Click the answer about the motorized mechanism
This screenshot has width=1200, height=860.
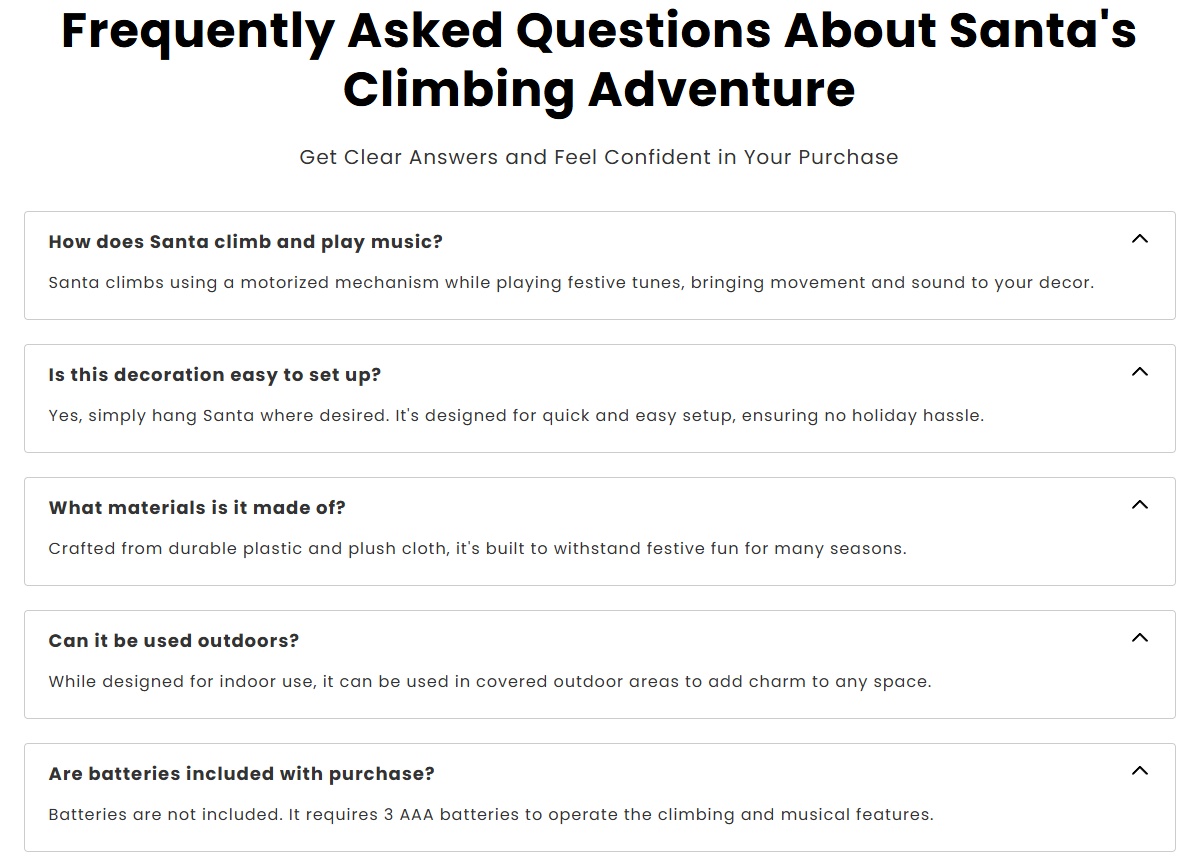coord(571,283)
